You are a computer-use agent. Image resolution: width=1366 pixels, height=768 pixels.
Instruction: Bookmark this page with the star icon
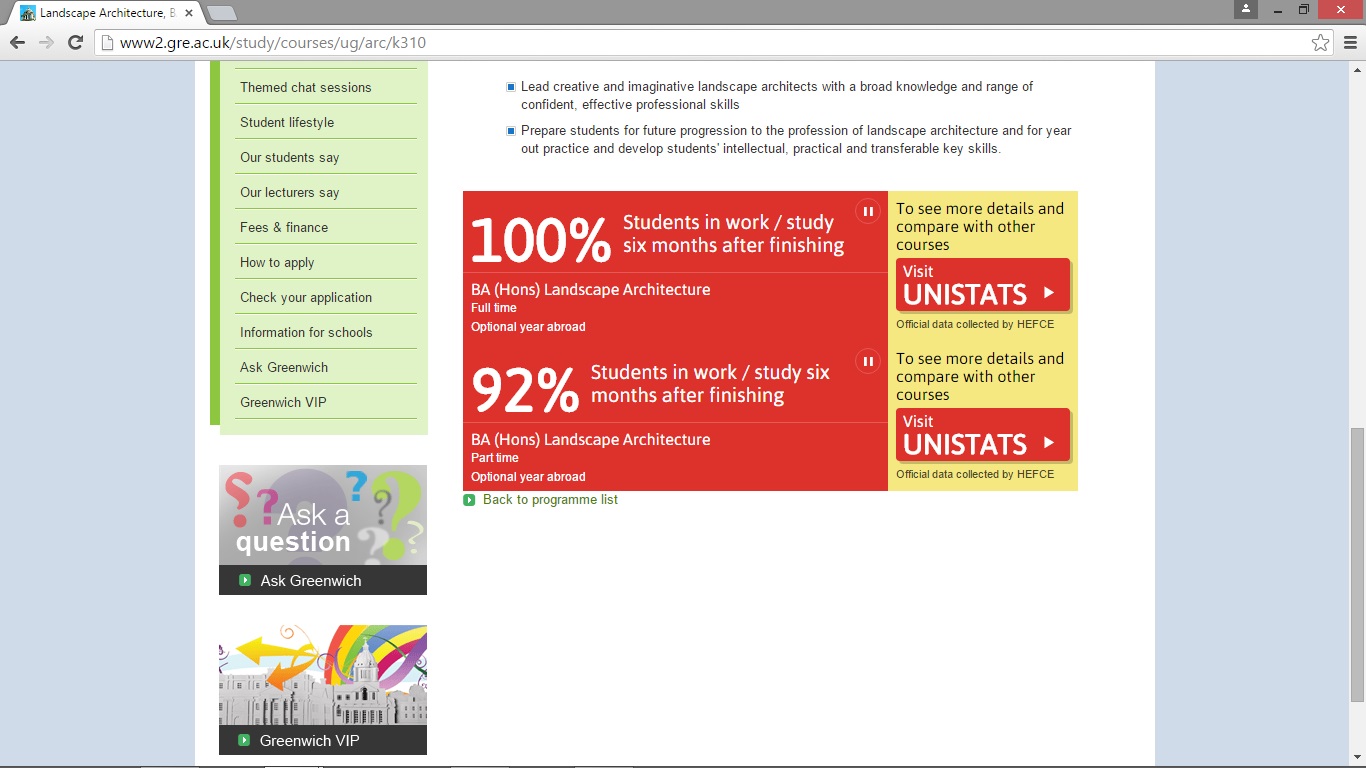point(1320,43)
